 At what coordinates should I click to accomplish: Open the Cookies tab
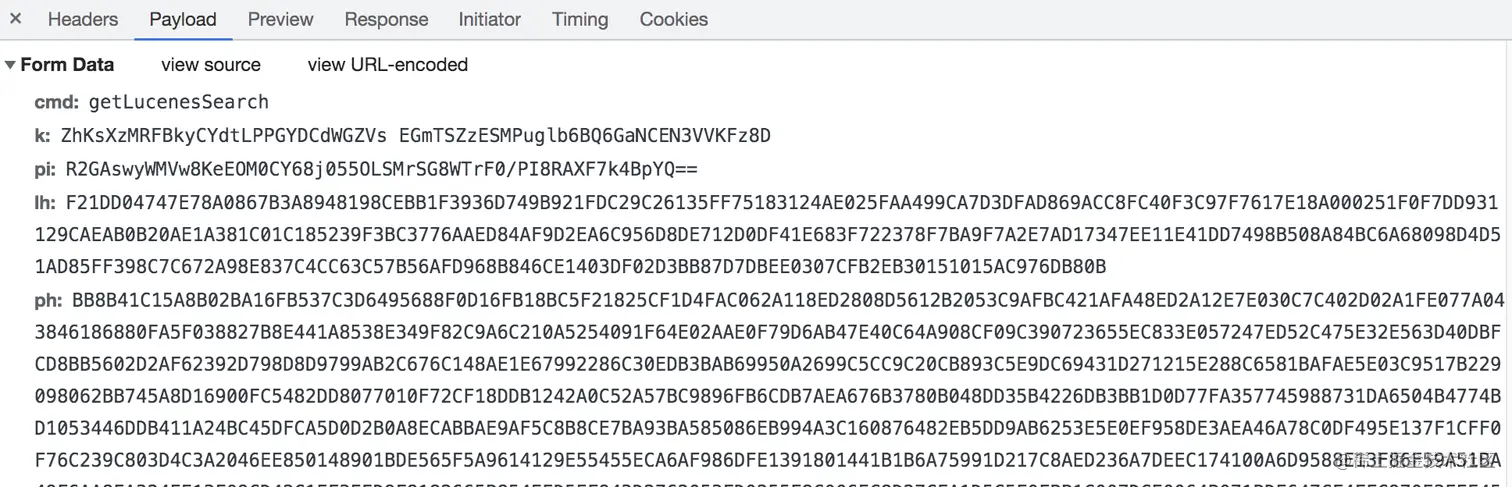point(674,19)
